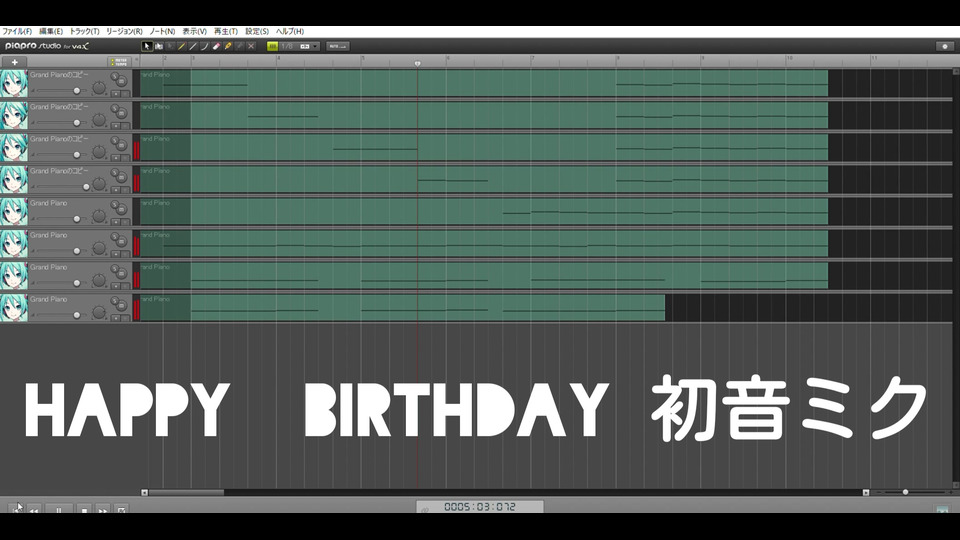960x540 pixels.
Task: Open the ノート(N) menu
Action: pyautogui.click(x=162, y=31)
